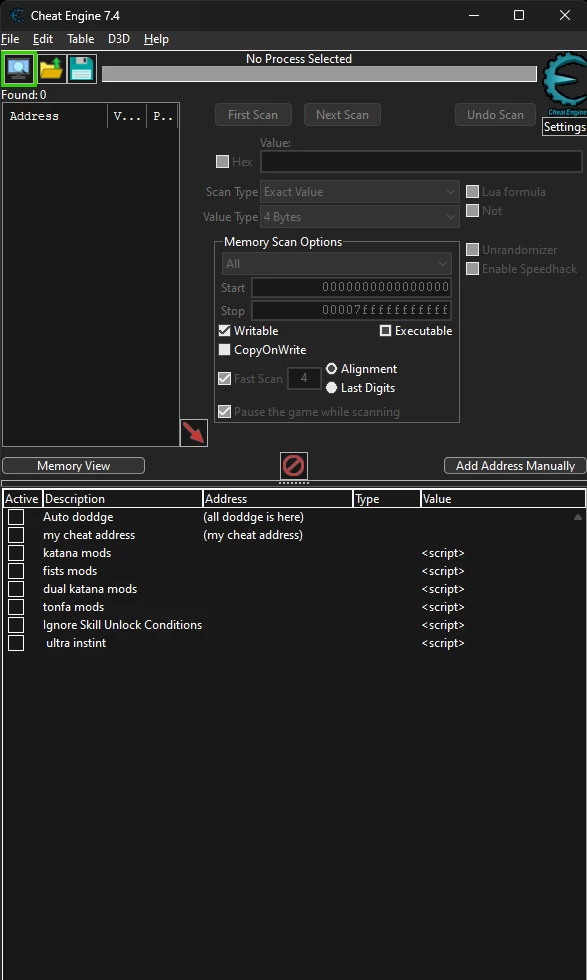Image resolution: width=587 pixels, height=980 pixels.
Task: Sort by the Active column header
Action: (22, 499)
